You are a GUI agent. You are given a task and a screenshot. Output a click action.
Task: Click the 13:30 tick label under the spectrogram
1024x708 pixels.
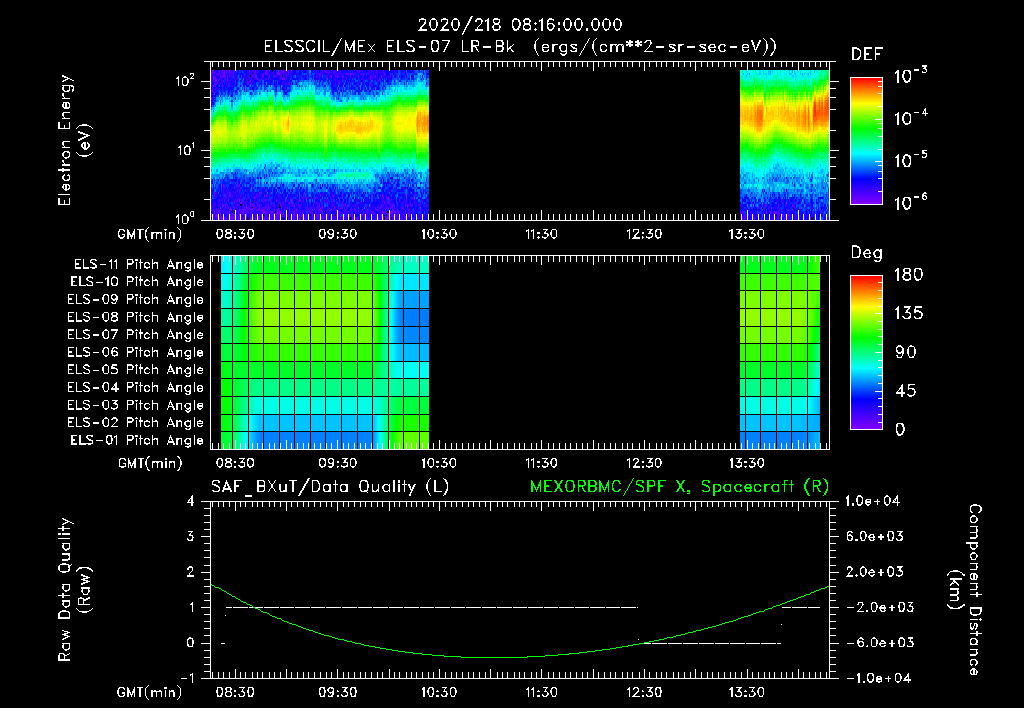tap(746, 234)
